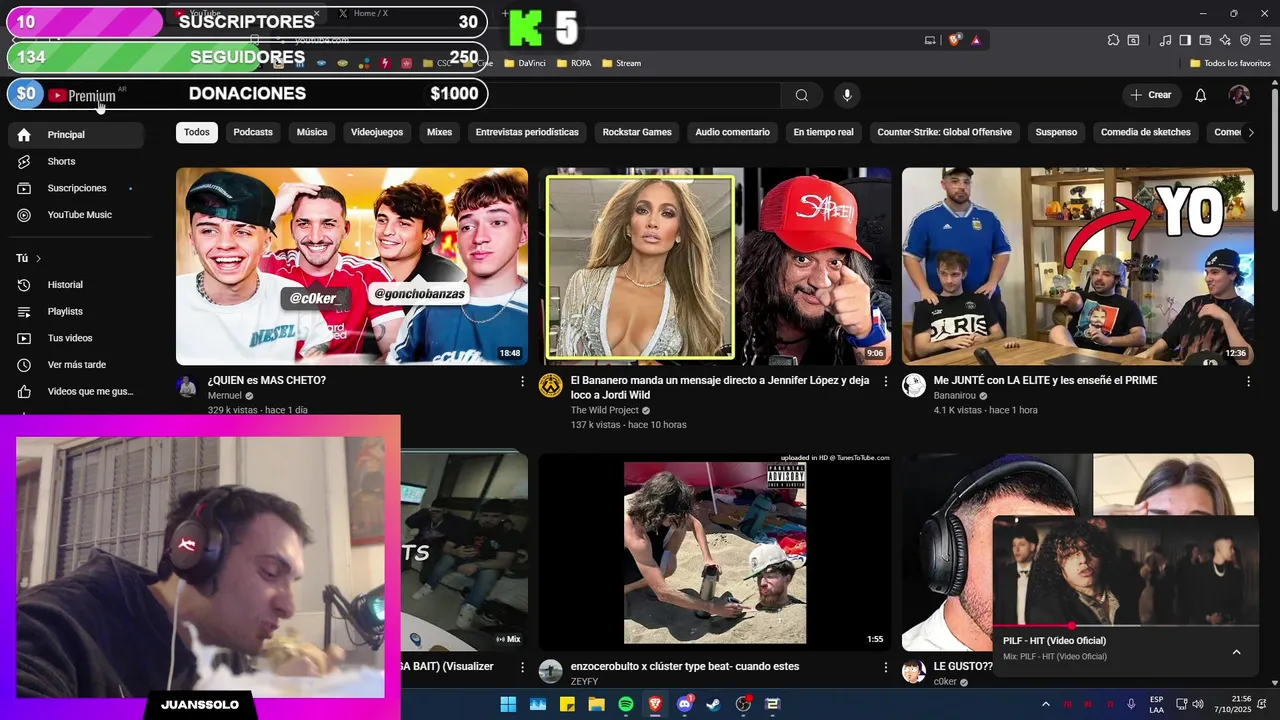Select the Videojuegos filter chip
Image resolution: width=1280 pixels, height=720 pixels.
pos(377,132)
